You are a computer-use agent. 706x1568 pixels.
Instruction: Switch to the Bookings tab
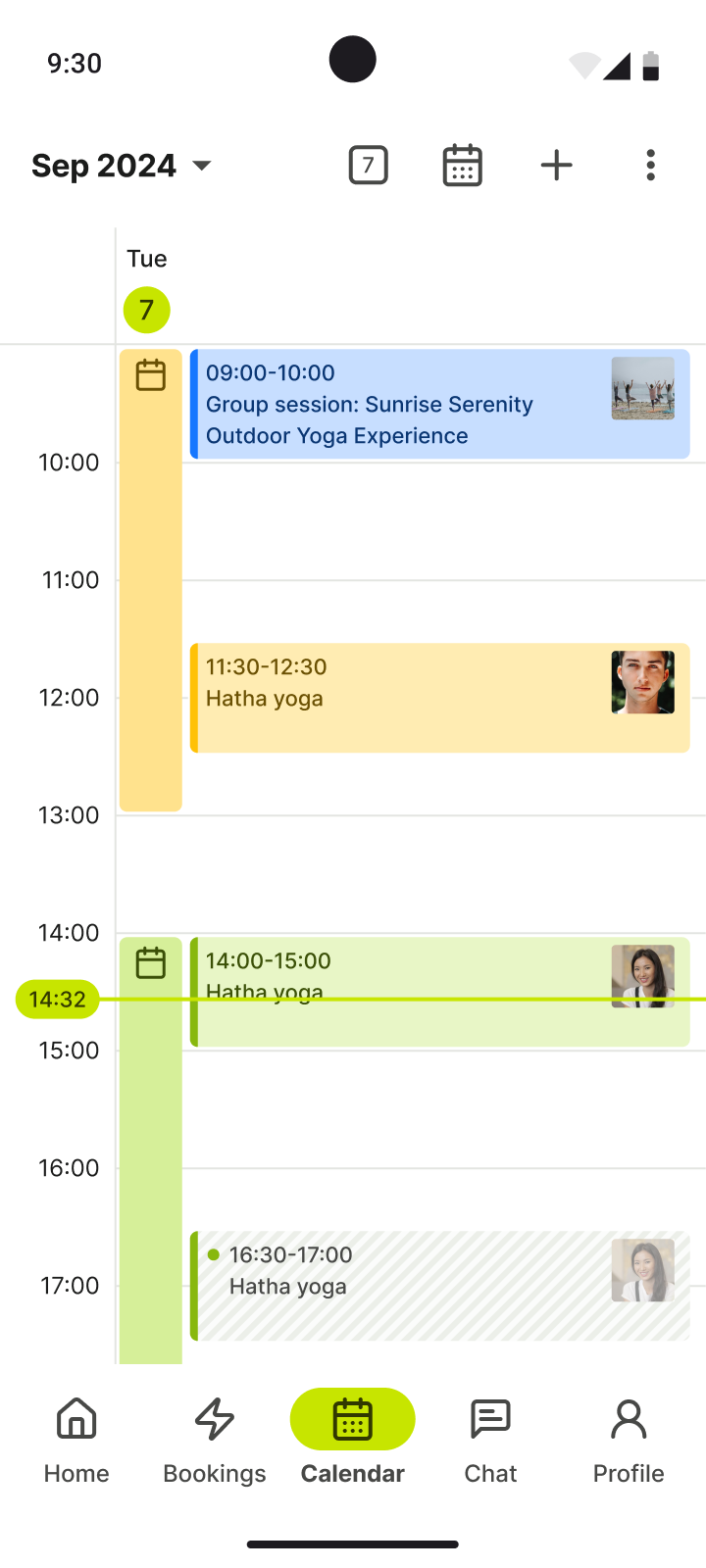(215, 1441)
